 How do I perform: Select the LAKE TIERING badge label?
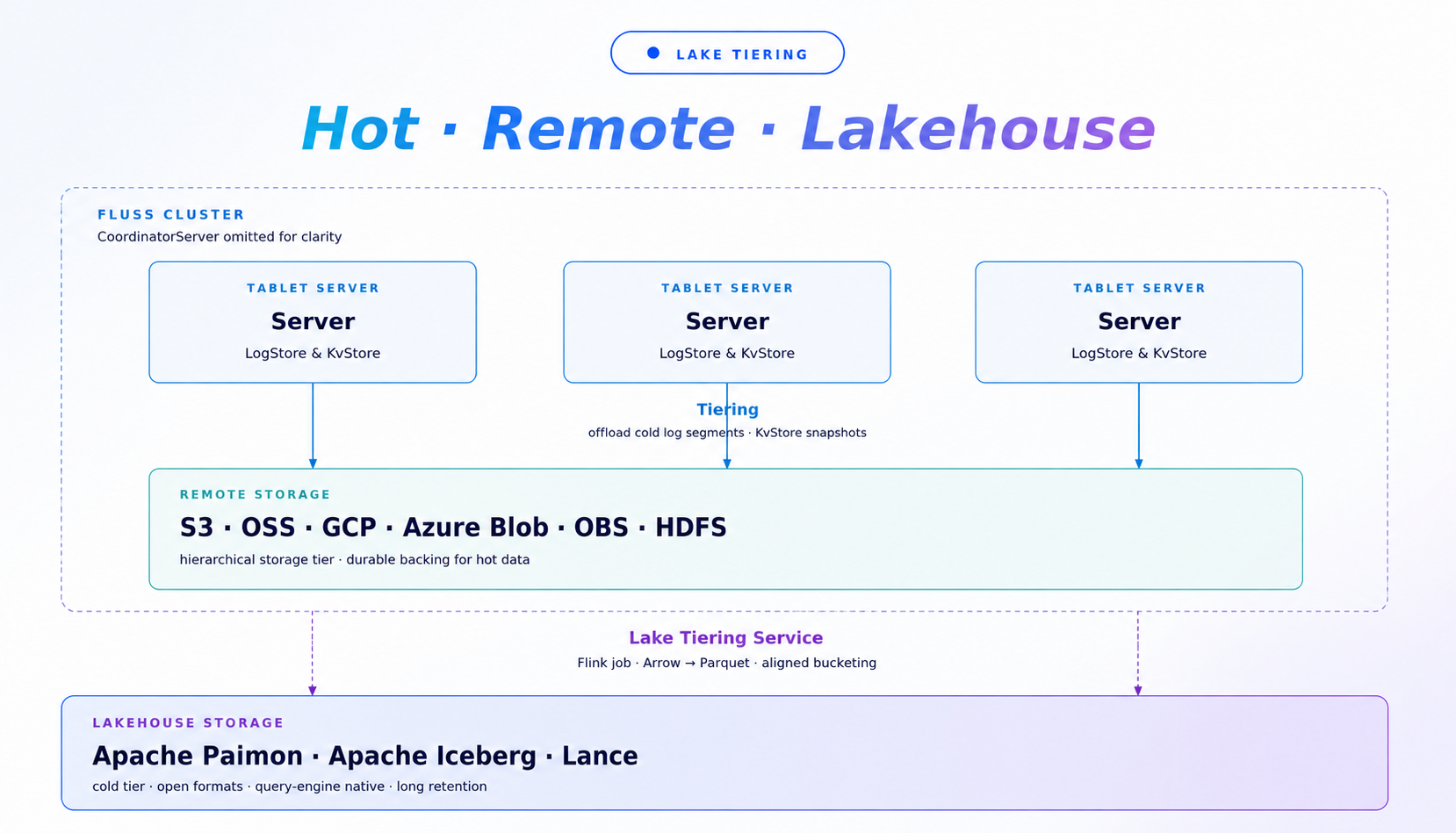742,54
